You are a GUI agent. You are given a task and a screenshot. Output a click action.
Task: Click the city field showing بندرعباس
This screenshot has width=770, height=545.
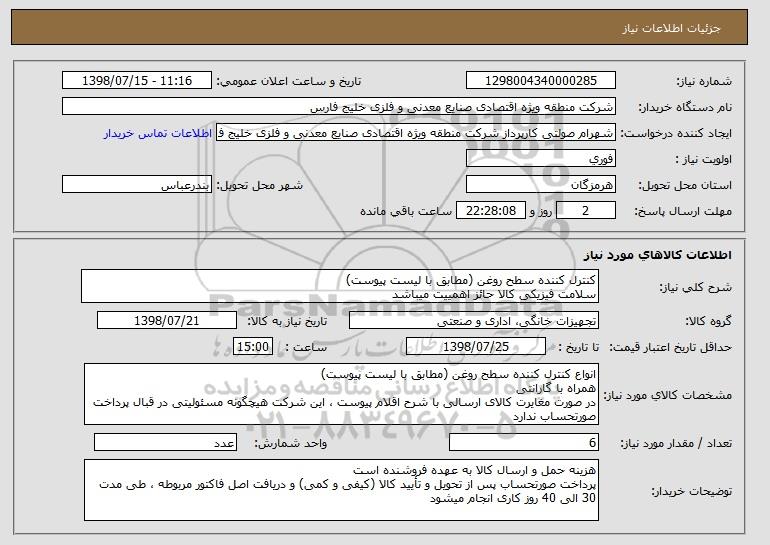137,185
